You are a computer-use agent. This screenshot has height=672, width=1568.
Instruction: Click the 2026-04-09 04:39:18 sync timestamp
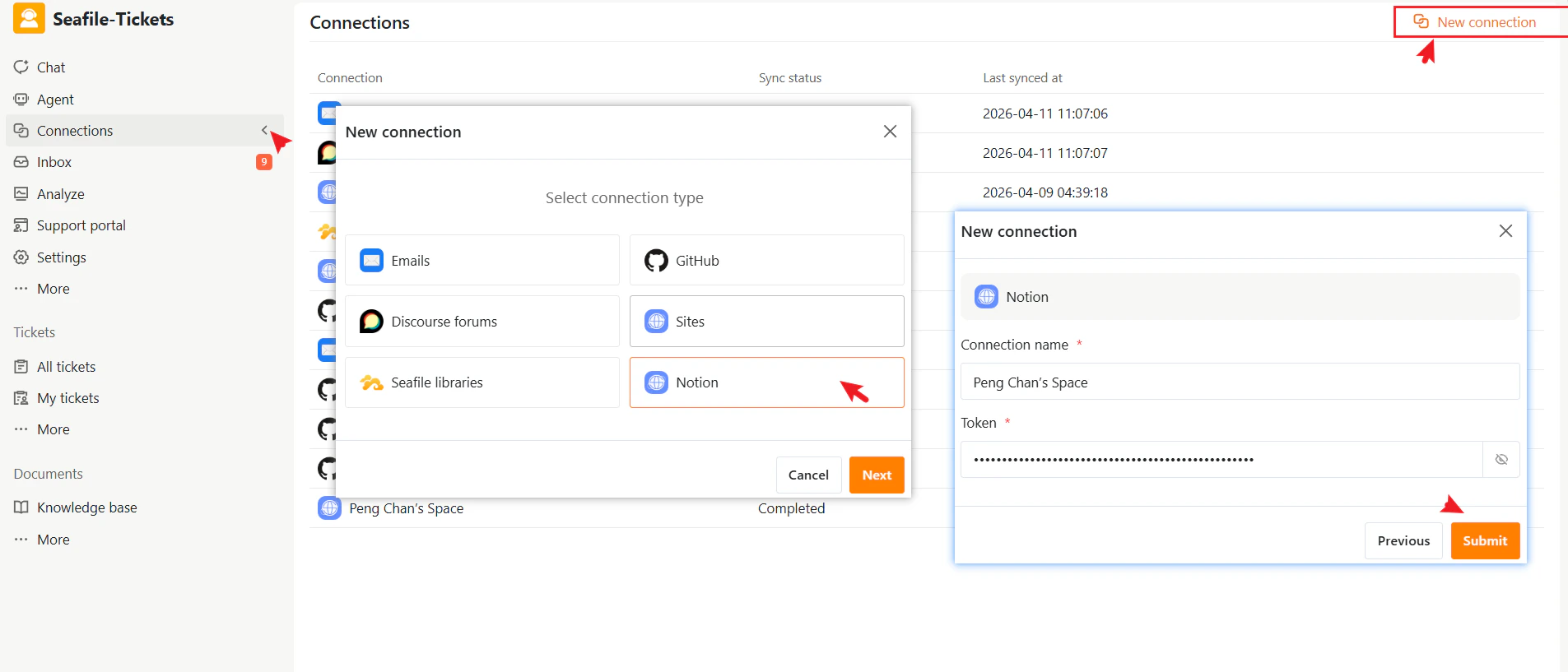coord(1045,192)
